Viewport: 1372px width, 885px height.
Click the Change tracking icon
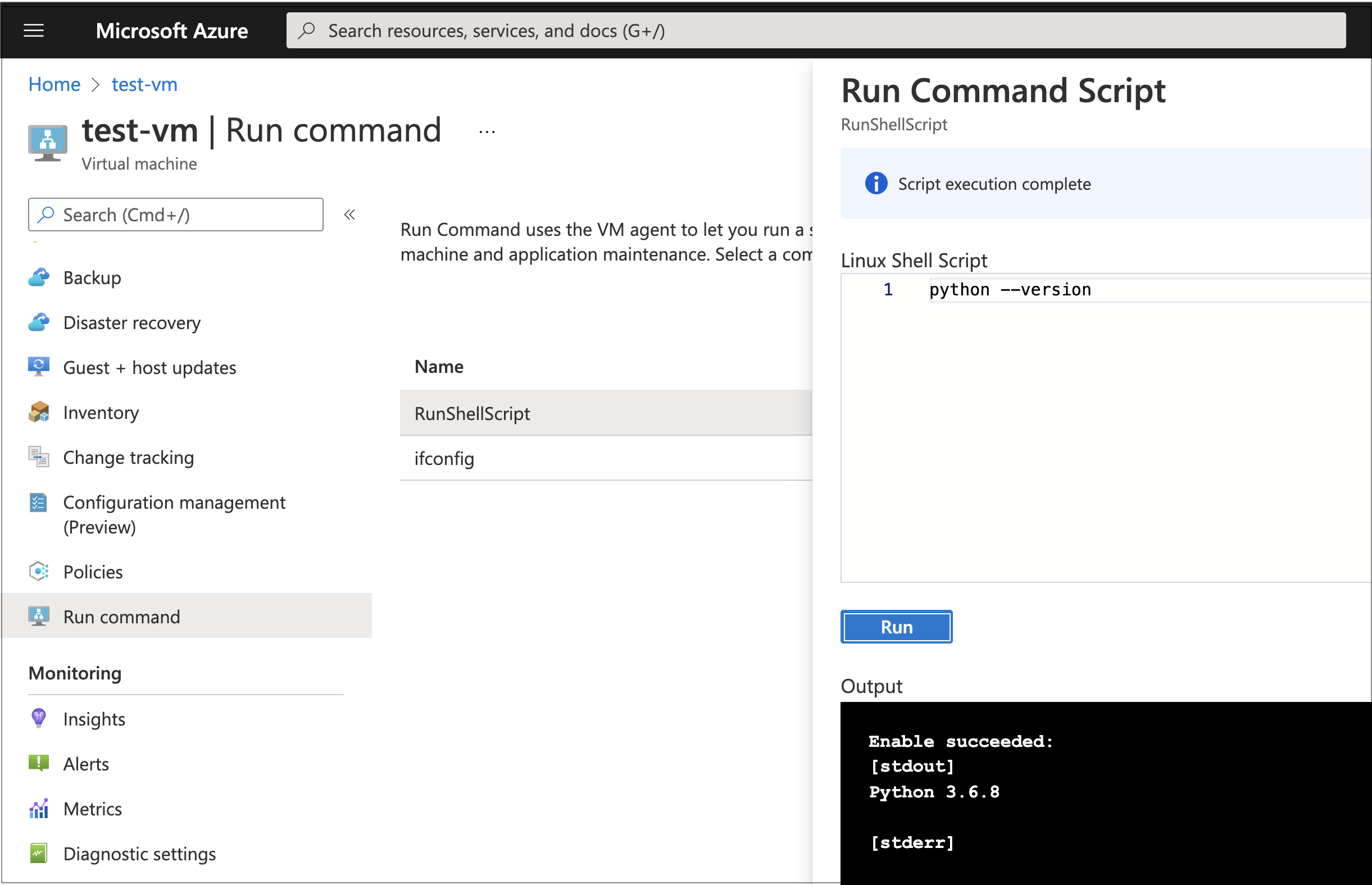pyautogui.click(x=39, y=457)
